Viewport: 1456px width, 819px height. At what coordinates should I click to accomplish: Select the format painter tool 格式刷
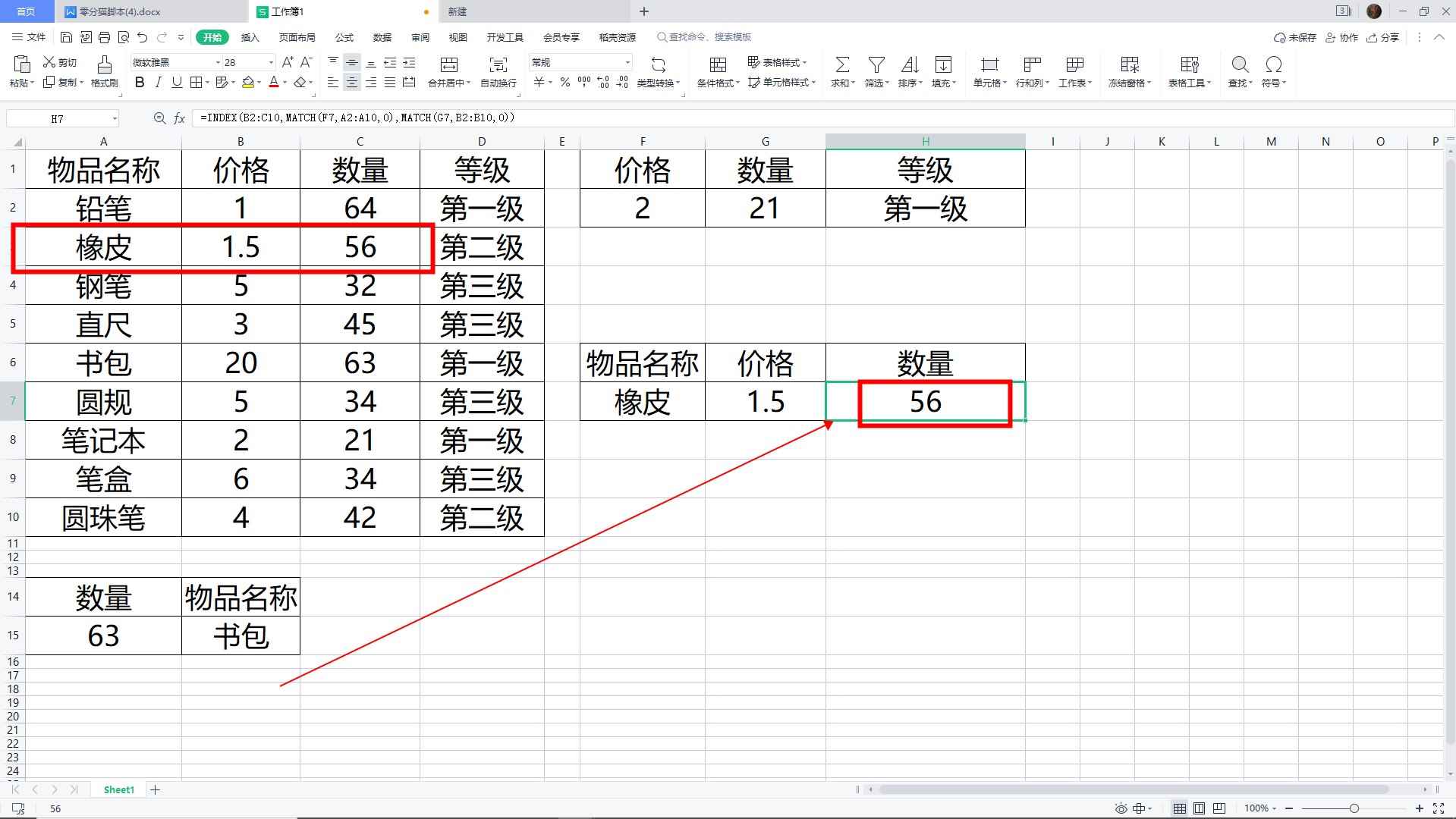(x=104, y=72)
